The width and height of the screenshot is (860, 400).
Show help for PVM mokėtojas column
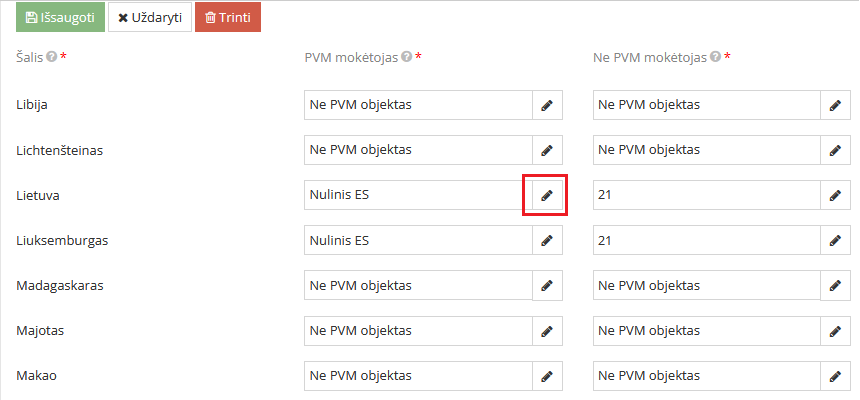pyautogui.click(x=406, y=57)
